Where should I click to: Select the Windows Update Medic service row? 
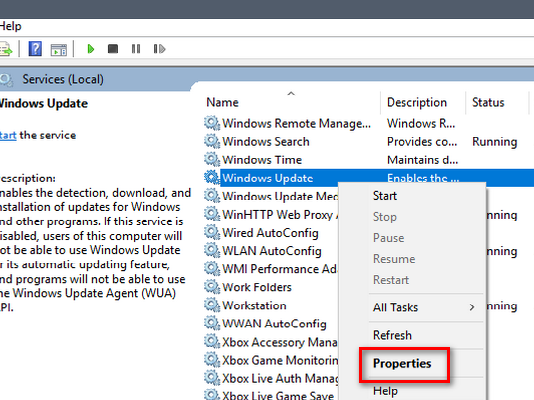271,196
